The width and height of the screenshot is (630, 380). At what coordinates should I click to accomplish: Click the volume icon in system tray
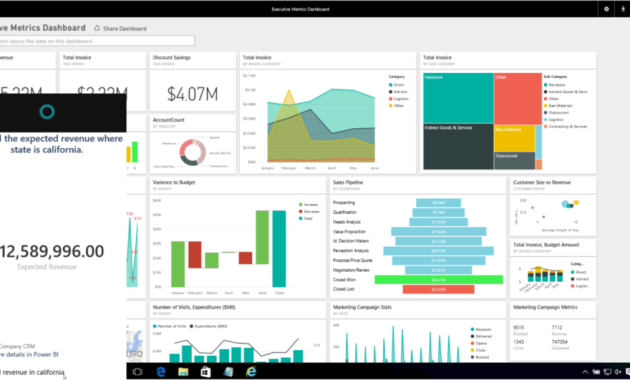618,372
